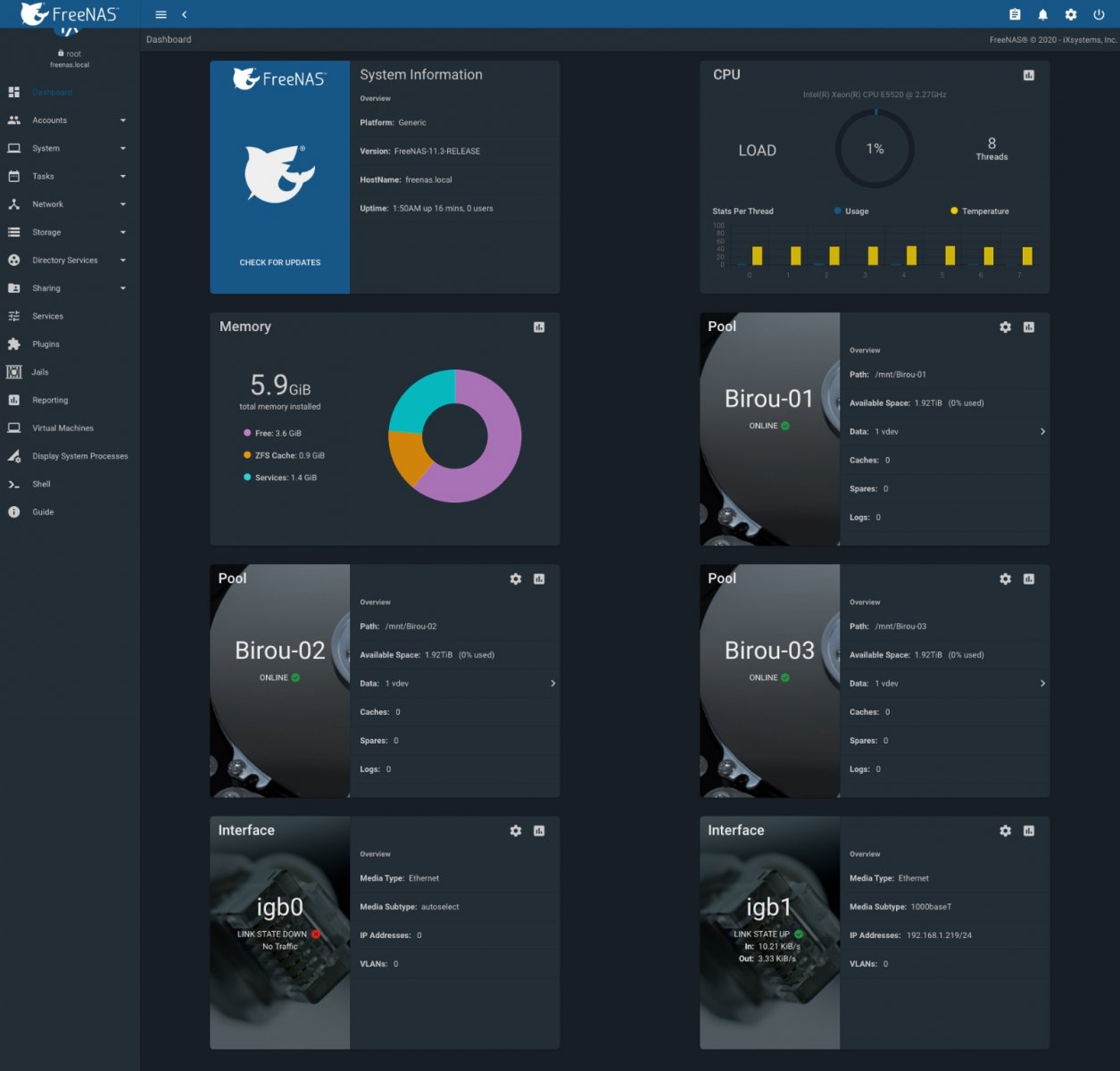Open Shell in the sidebar

click(70, 485)
